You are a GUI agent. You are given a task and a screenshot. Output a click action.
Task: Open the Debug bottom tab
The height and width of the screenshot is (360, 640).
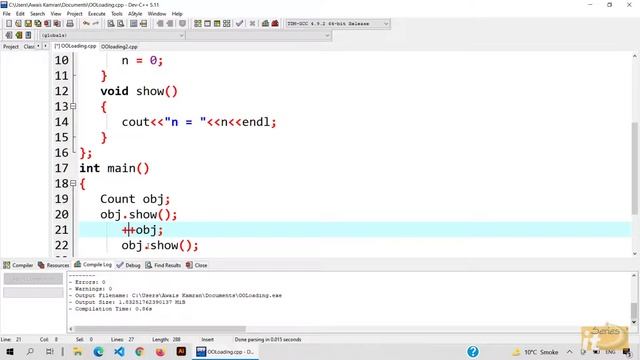click(x=128, y=265)
